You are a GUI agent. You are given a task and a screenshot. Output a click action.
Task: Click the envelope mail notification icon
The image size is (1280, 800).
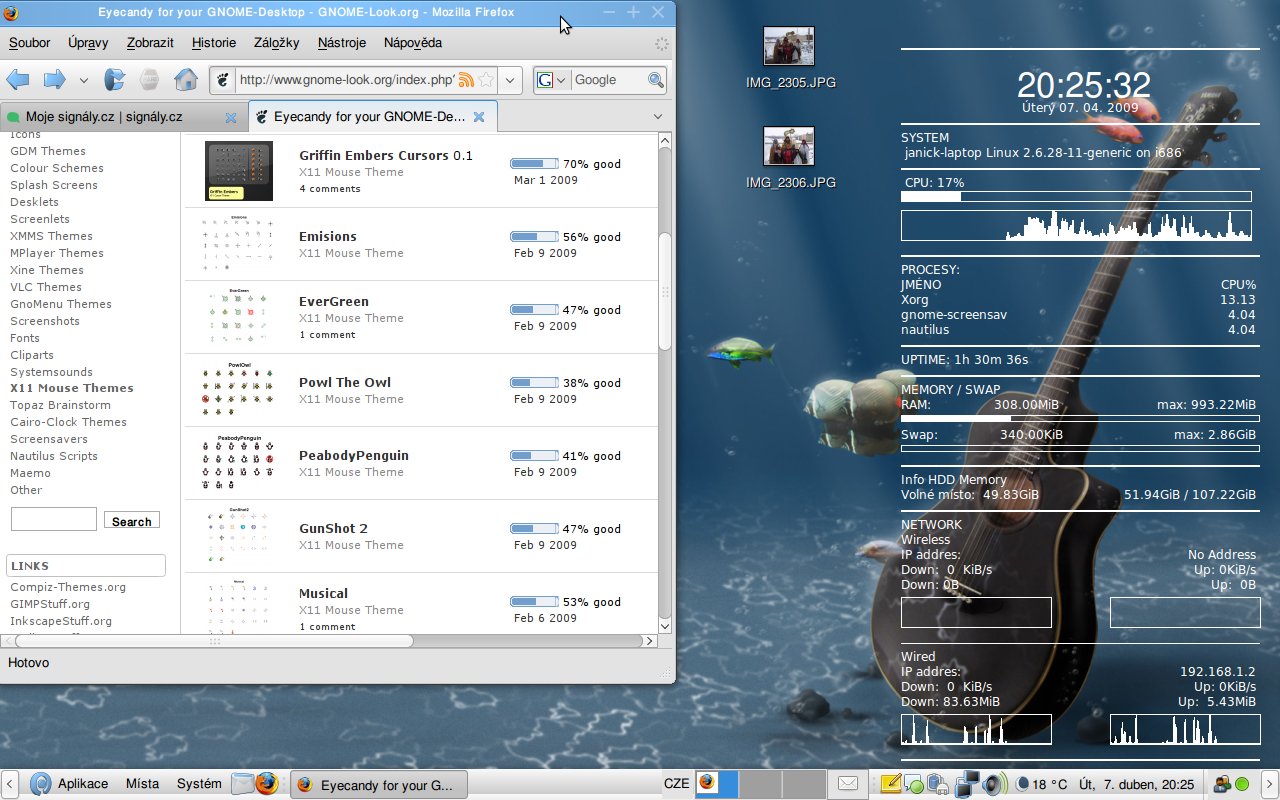pyautogui.click(x=848, y=784)
